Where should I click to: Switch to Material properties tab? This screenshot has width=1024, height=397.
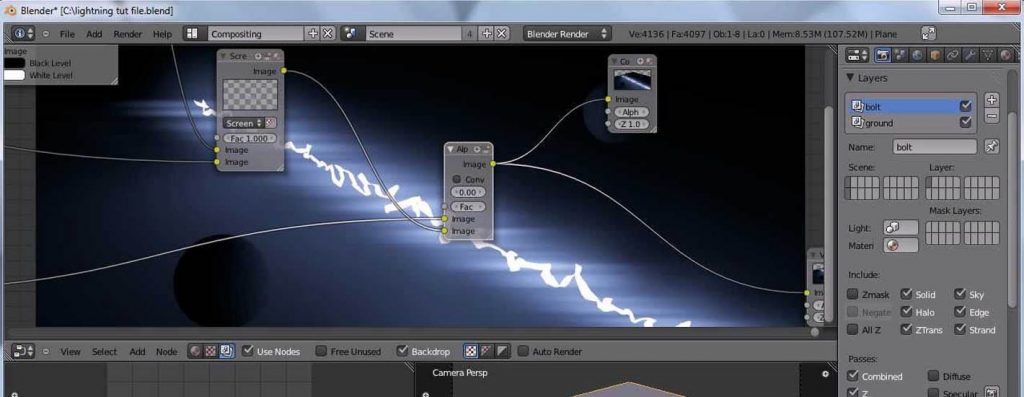(1006, 56)
